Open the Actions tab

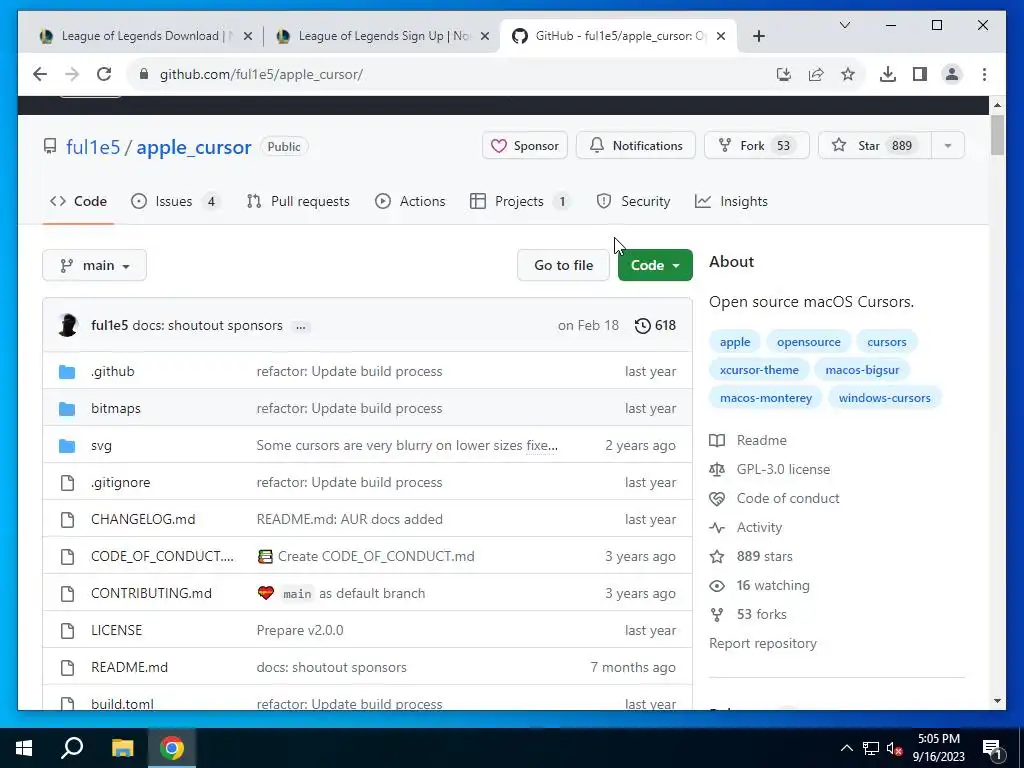pos(410,201)
